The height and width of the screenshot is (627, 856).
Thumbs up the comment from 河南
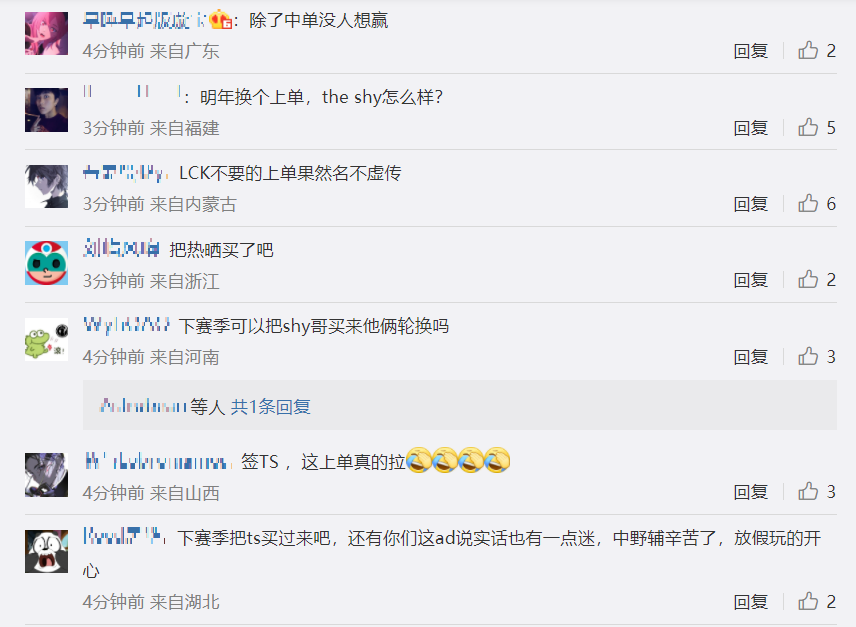pyautogui.click(x=808, y=356)
